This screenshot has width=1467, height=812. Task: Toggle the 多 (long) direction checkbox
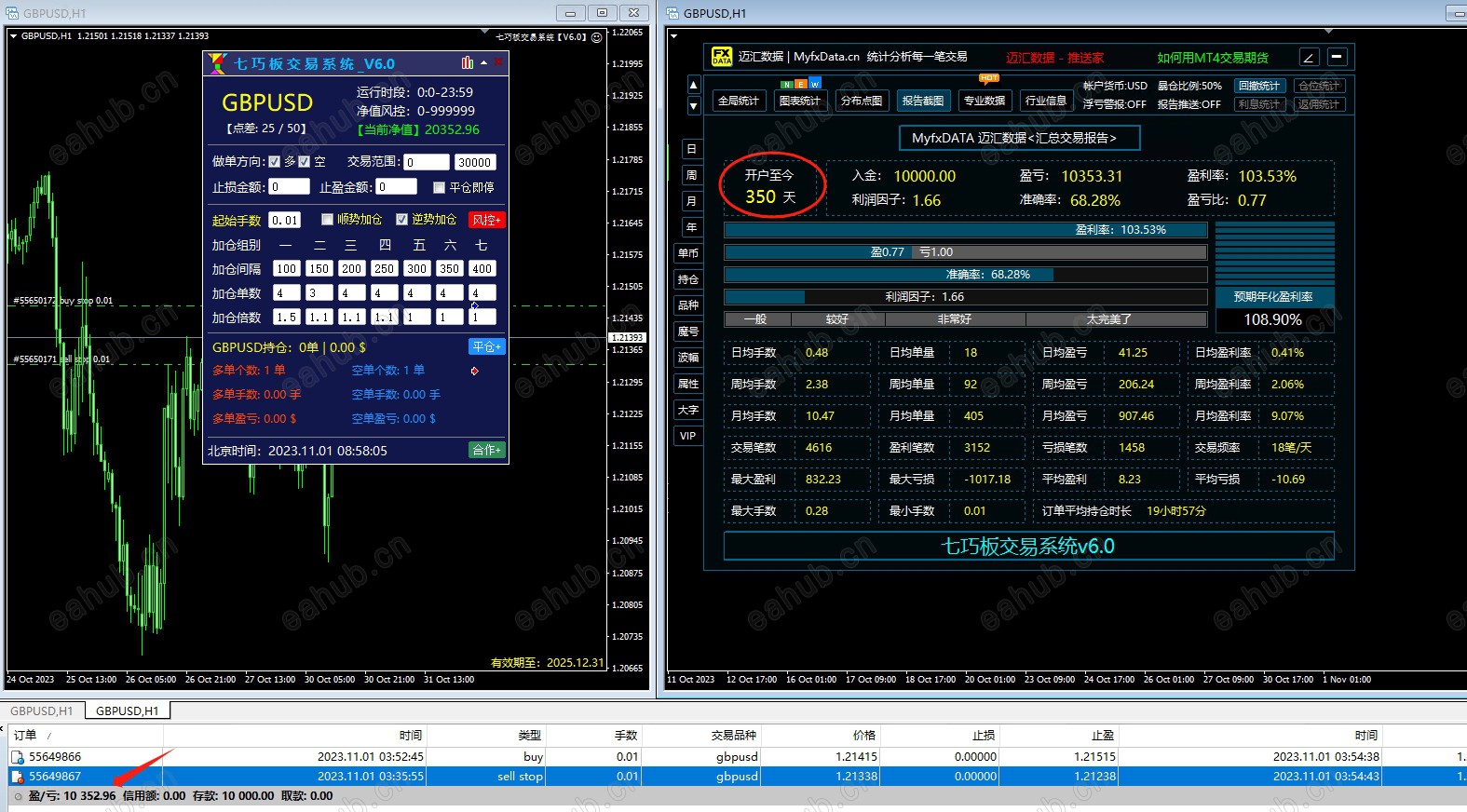(x=274, y=162)
